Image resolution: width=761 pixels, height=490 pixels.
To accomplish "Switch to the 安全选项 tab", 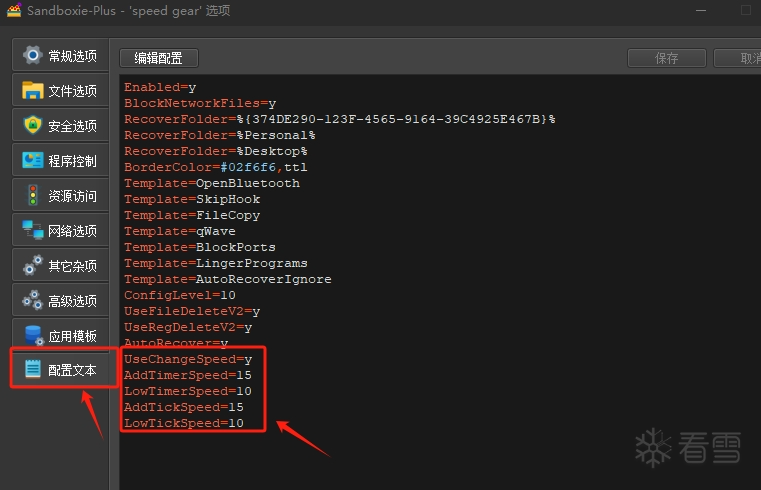I will pyautogui.click(x=60, y=125).
